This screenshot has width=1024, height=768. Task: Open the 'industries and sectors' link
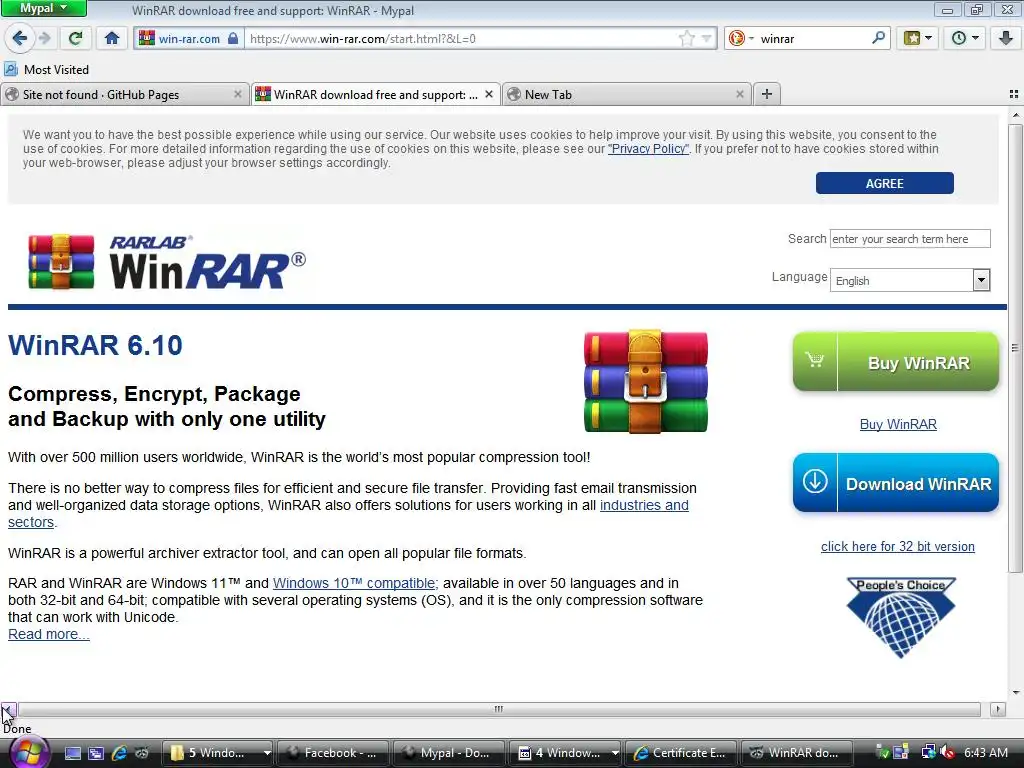[644, 505]
